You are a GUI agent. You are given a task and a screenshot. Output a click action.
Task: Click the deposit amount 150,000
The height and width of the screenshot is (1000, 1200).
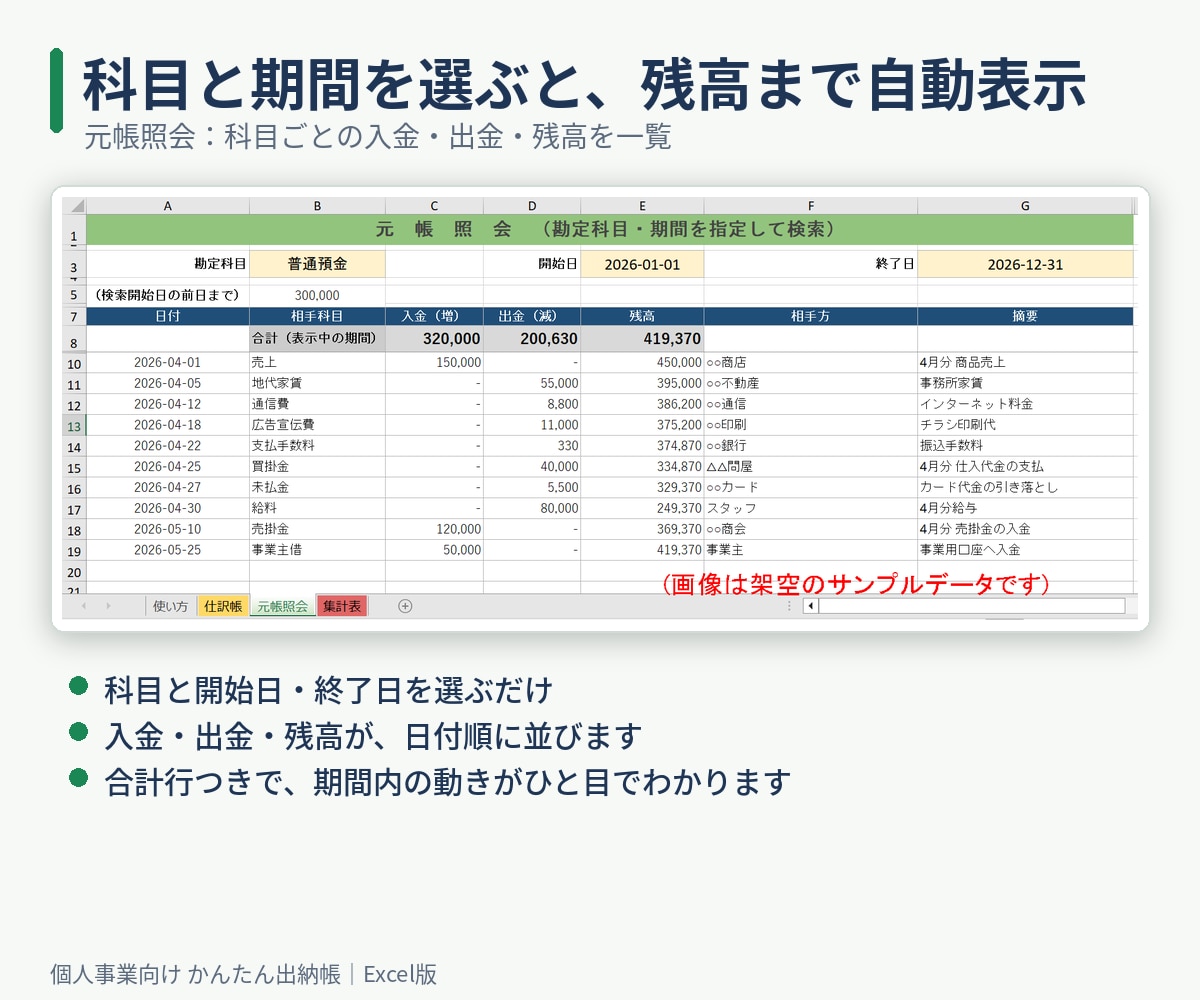[434, 363]
